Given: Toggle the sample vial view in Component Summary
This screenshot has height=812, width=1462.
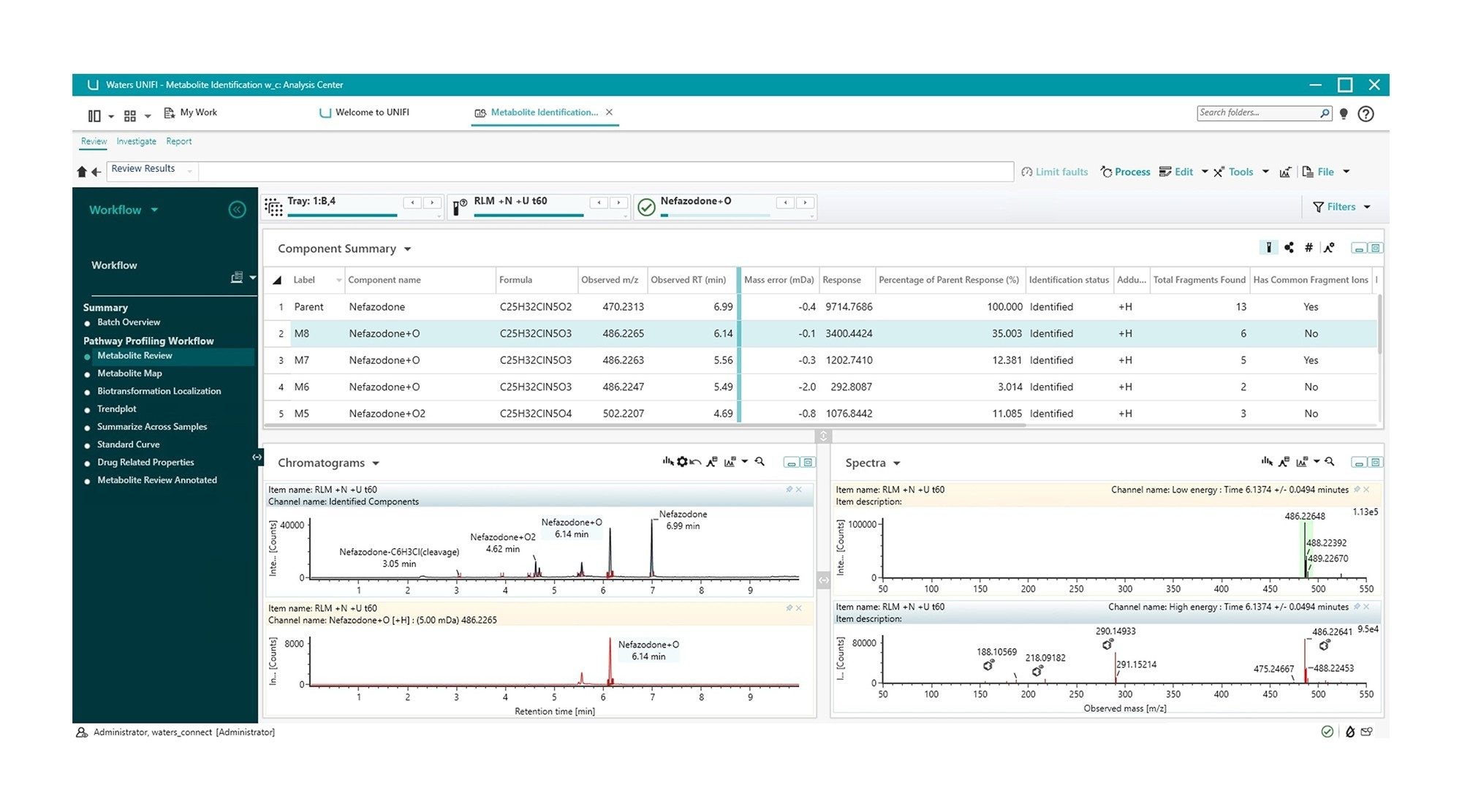Looking at the screenshot, I should point(1269,248).
